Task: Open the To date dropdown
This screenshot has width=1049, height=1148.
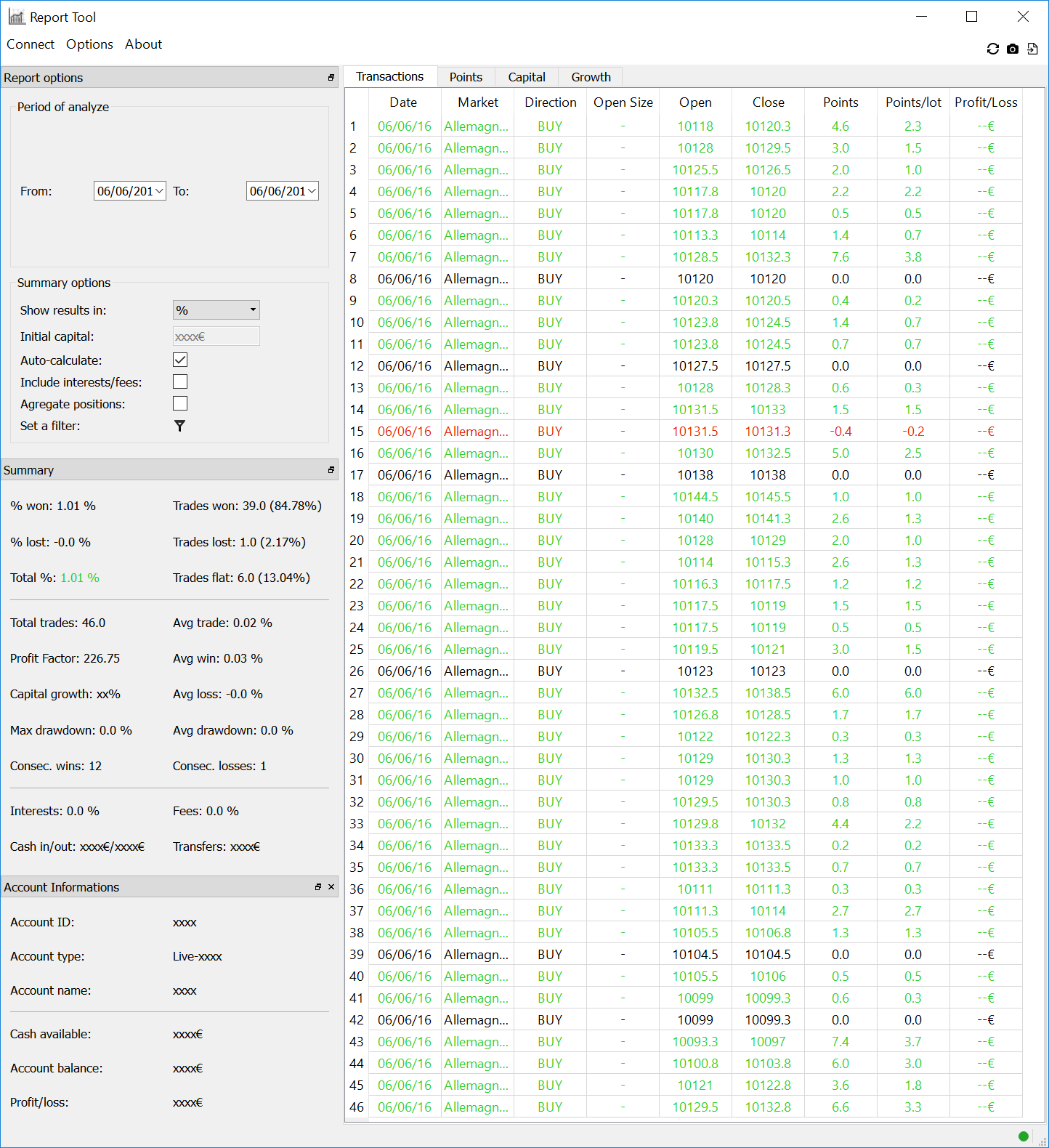Action: (312, 191)
